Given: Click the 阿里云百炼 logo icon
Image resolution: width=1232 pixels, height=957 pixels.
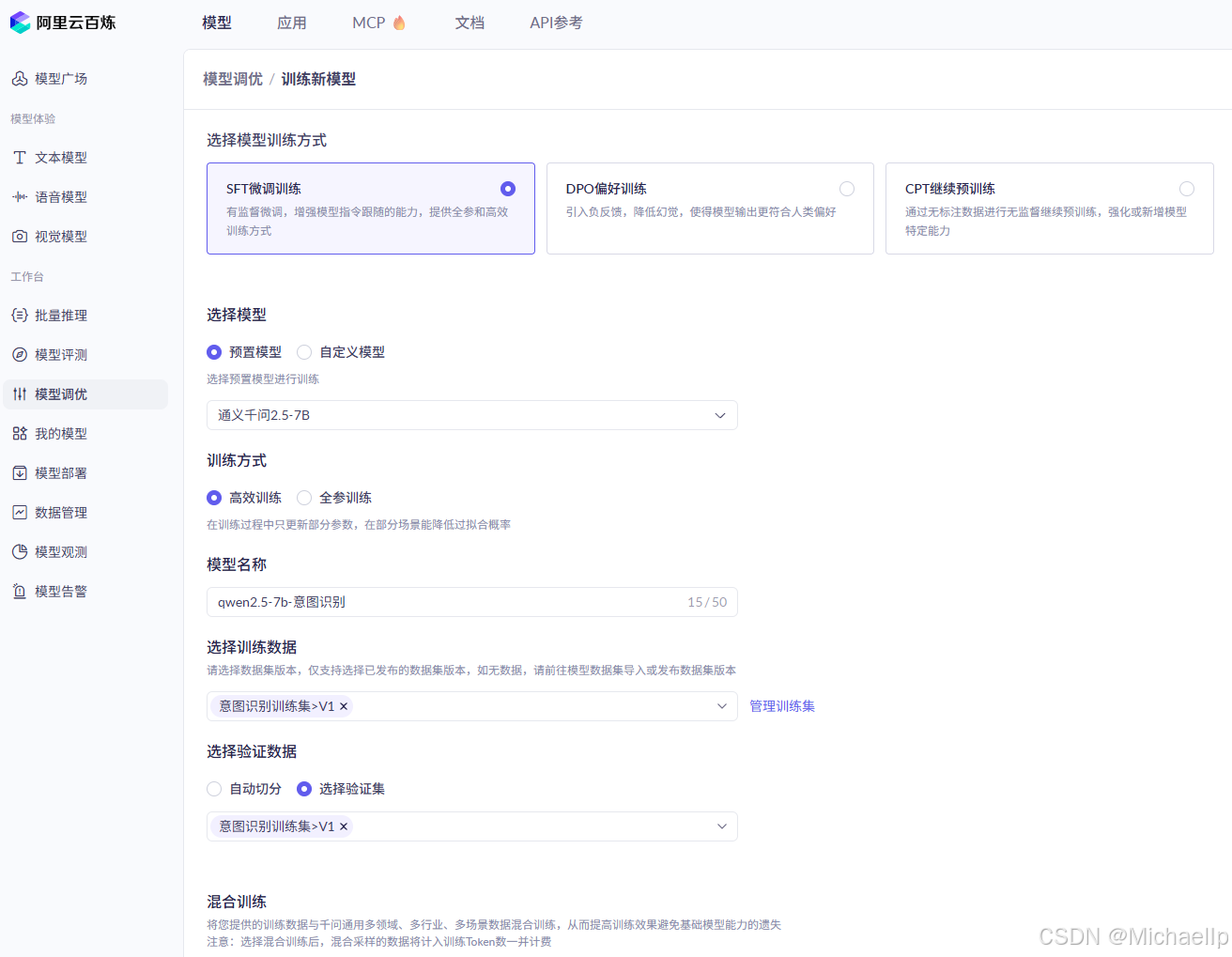Looking at the screenshot, I should click(x=20, y=23).
